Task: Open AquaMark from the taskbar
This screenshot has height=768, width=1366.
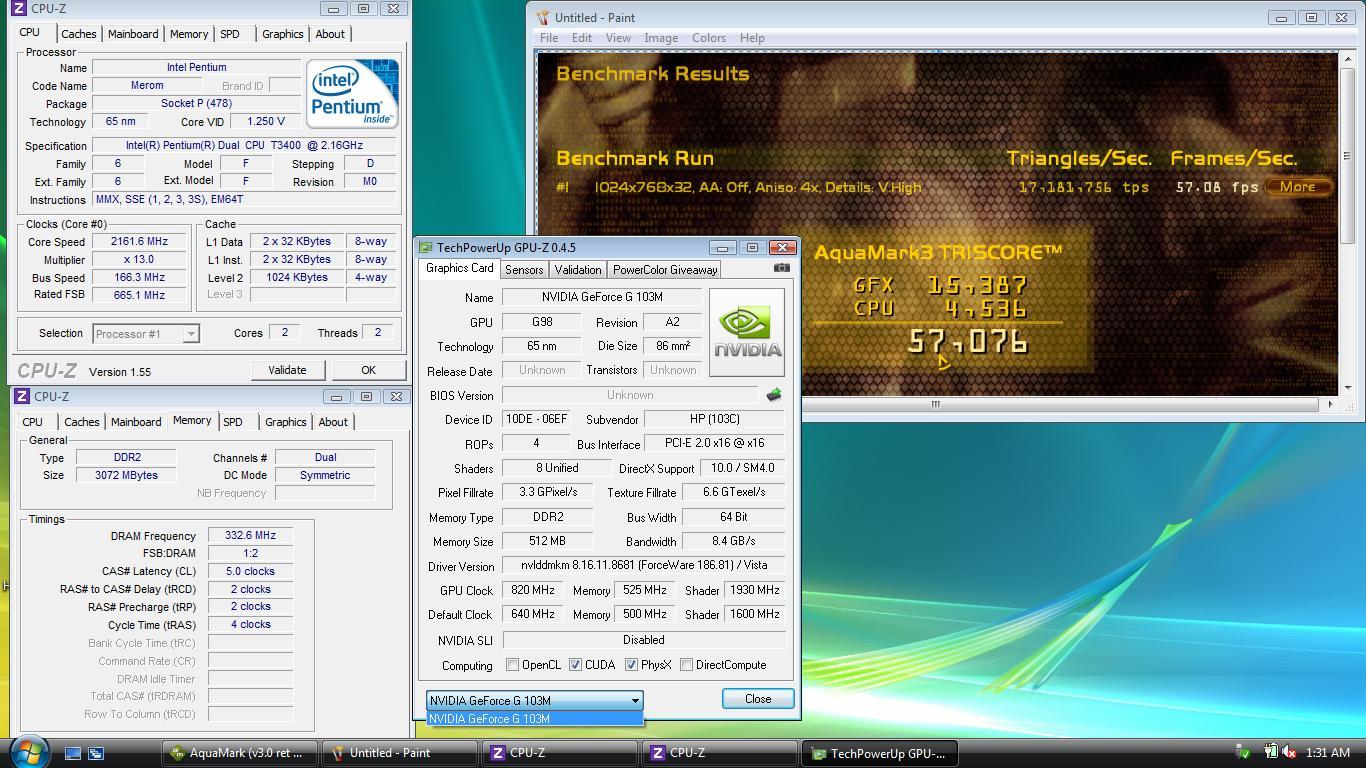Action: coord(239,753)
